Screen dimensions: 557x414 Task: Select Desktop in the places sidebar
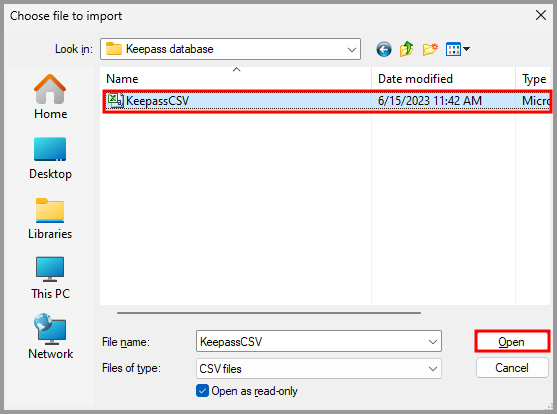click(50, 158)
